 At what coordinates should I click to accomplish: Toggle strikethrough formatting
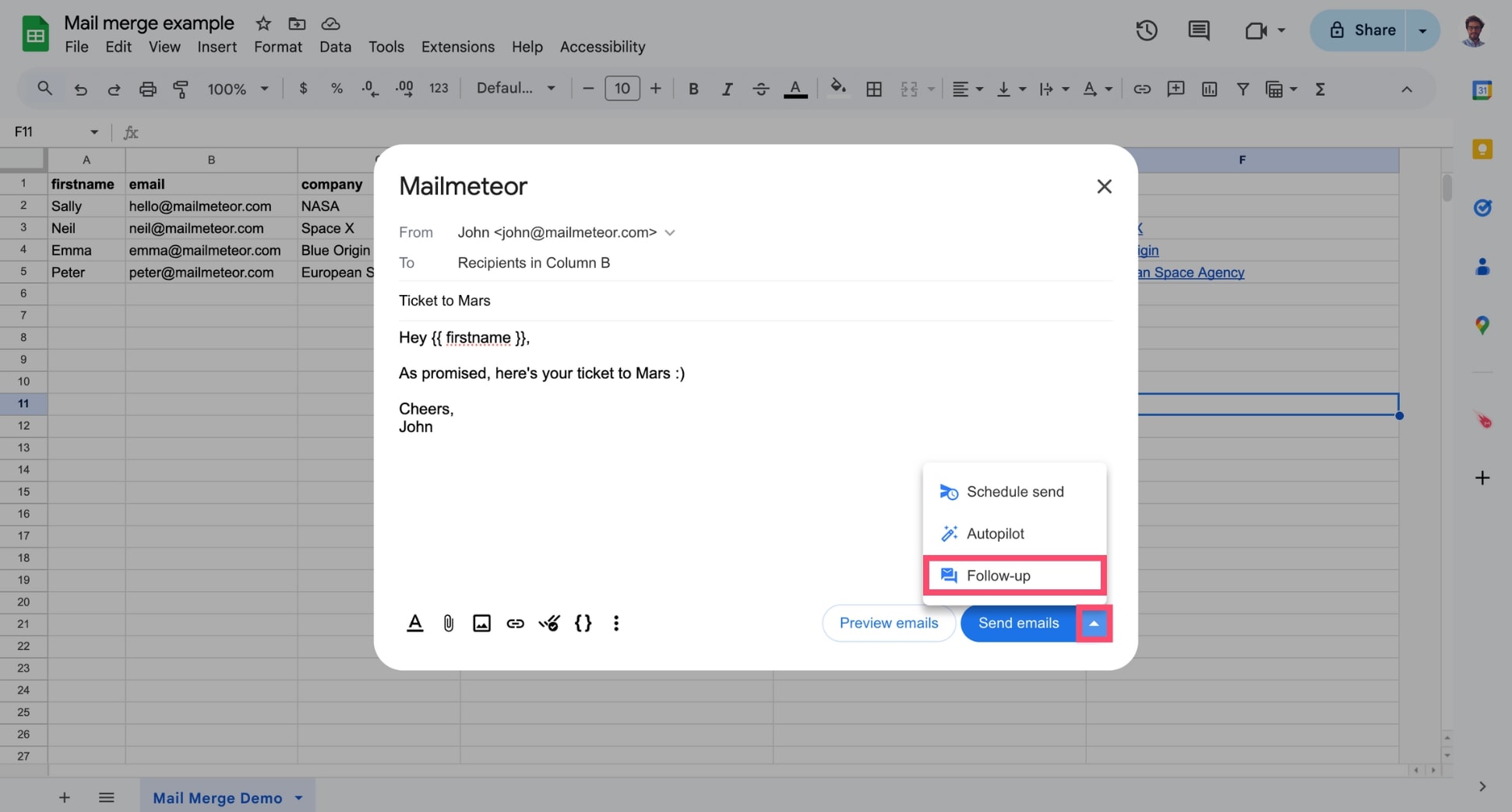pos(761,90)
